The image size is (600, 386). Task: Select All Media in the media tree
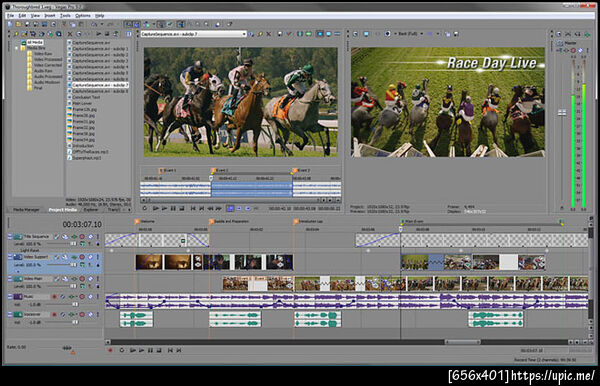click(x=34, y=42)
